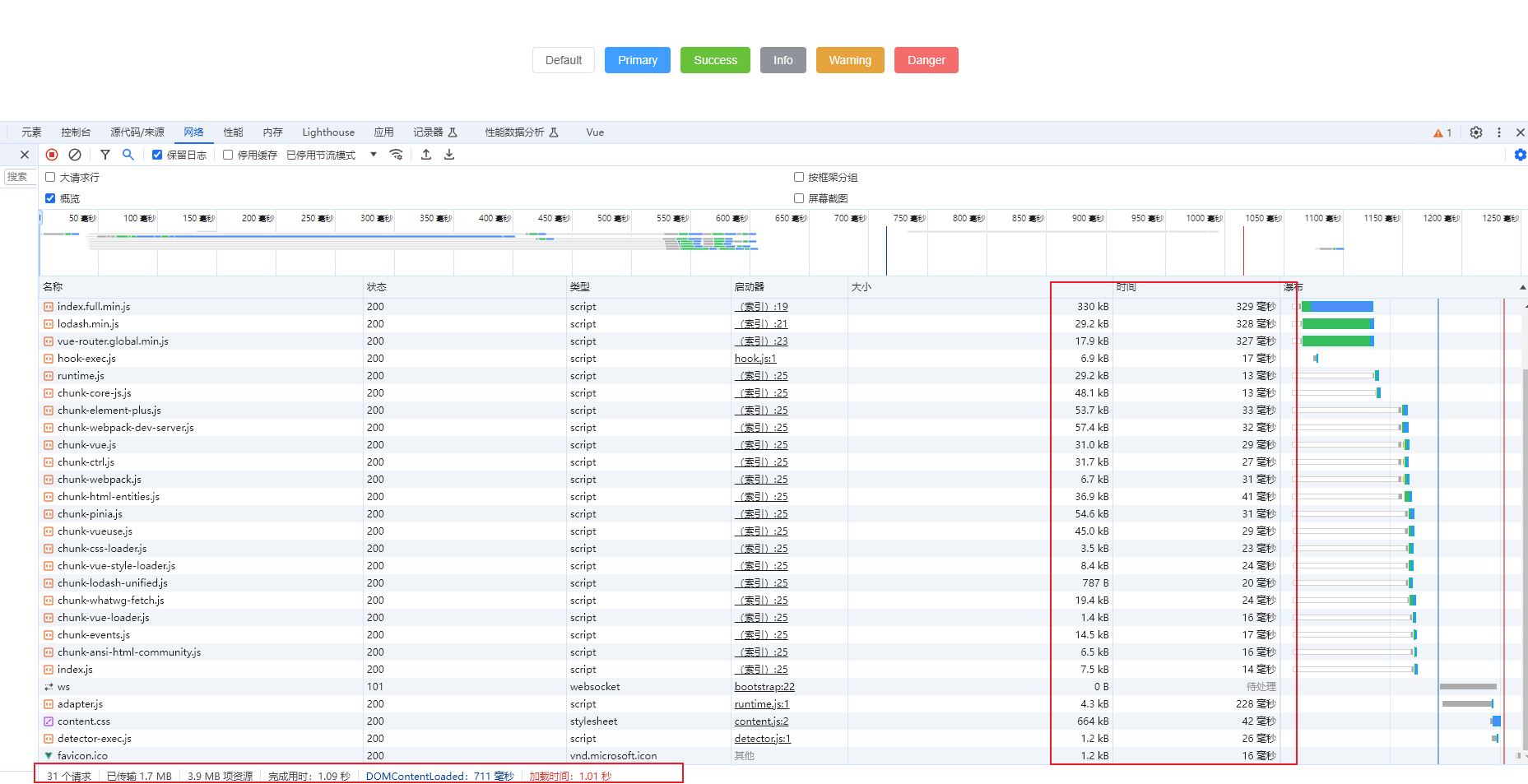1528x784 pixels.
Task: Click the waterfall column sort arrow
Action: pyautogui.click(x=1522, y=287)
